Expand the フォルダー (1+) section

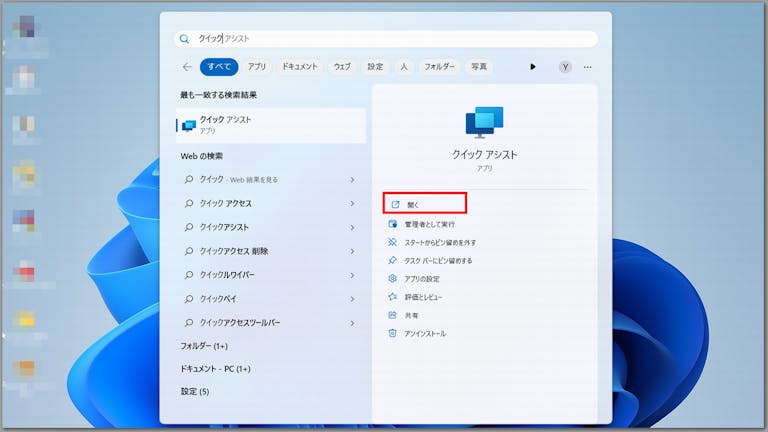(x=204, y=346)
